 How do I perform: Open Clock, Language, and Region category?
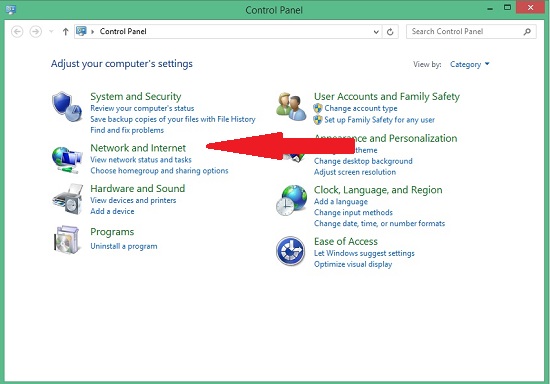(378, 190)
